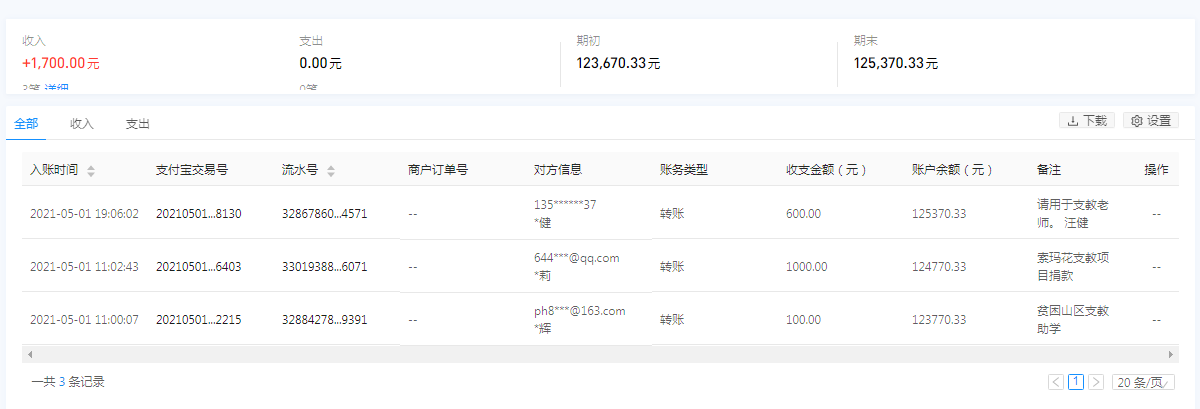Switch to the 支出 tab
Screen dimensions: 1200x409
pyautogui.click(x=138, y=124)
